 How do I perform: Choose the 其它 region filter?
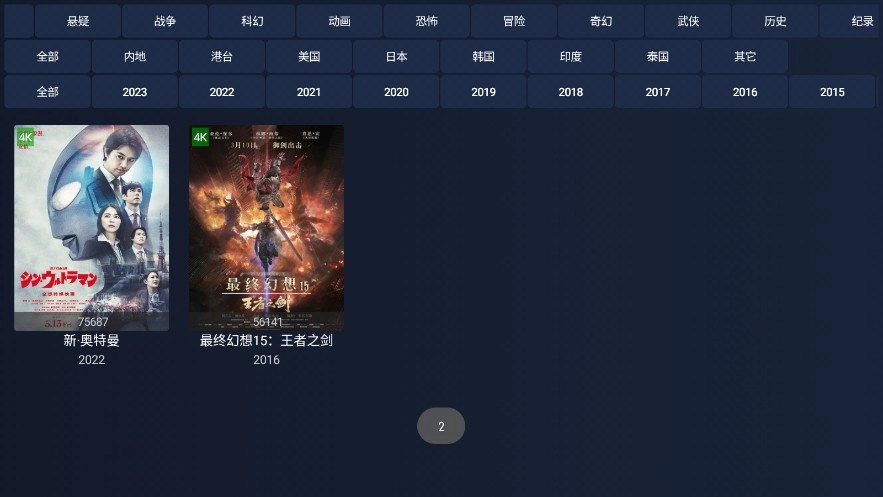click(745, 56)
